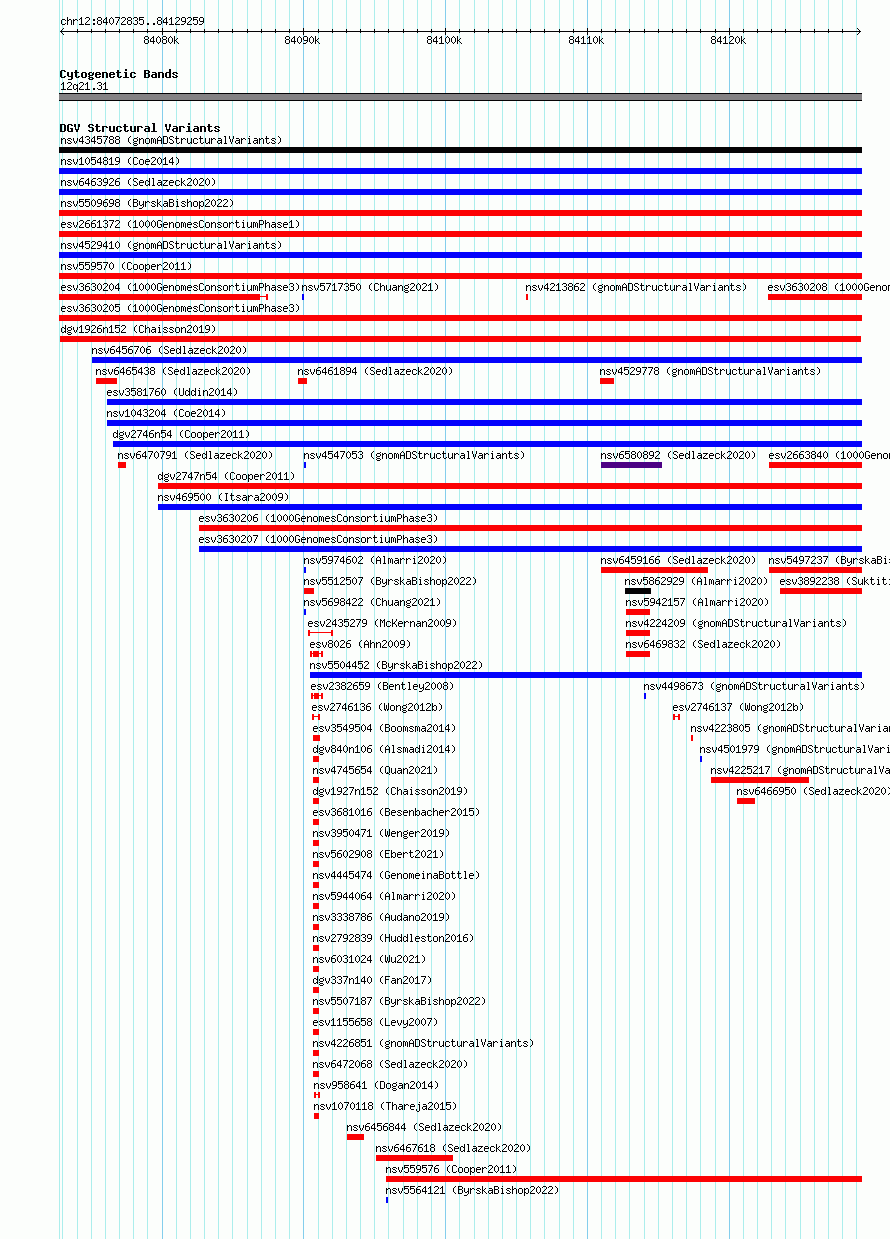Click nsv4745654 (Quan2021) label
Screen dimensions: 890x1239
(375, 770)
